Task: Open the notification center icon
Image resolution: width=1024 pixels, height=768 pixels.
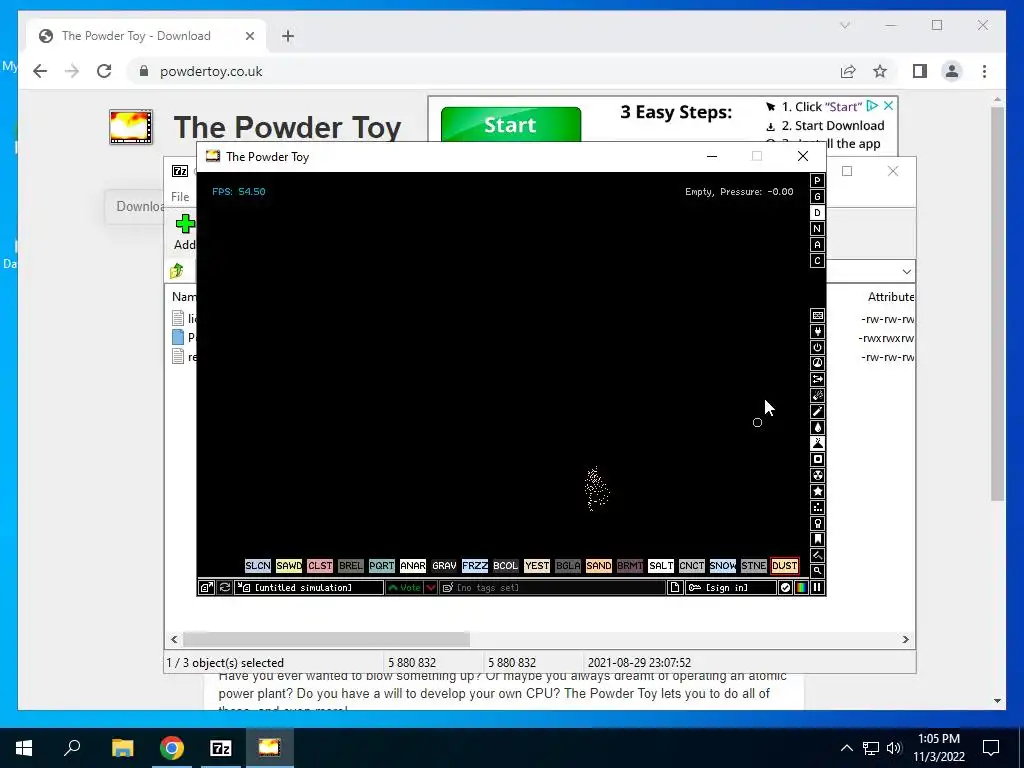Action: 991,748
